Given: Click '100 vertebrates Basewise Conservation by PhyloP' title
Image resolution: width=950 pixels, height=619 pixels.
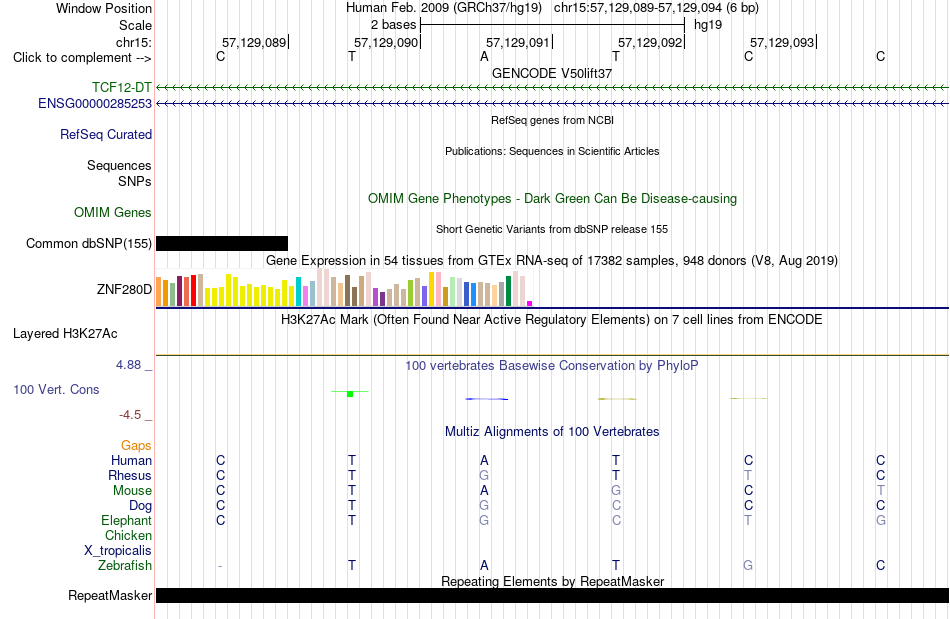Looking at the screenshot, I should (552, 366).
